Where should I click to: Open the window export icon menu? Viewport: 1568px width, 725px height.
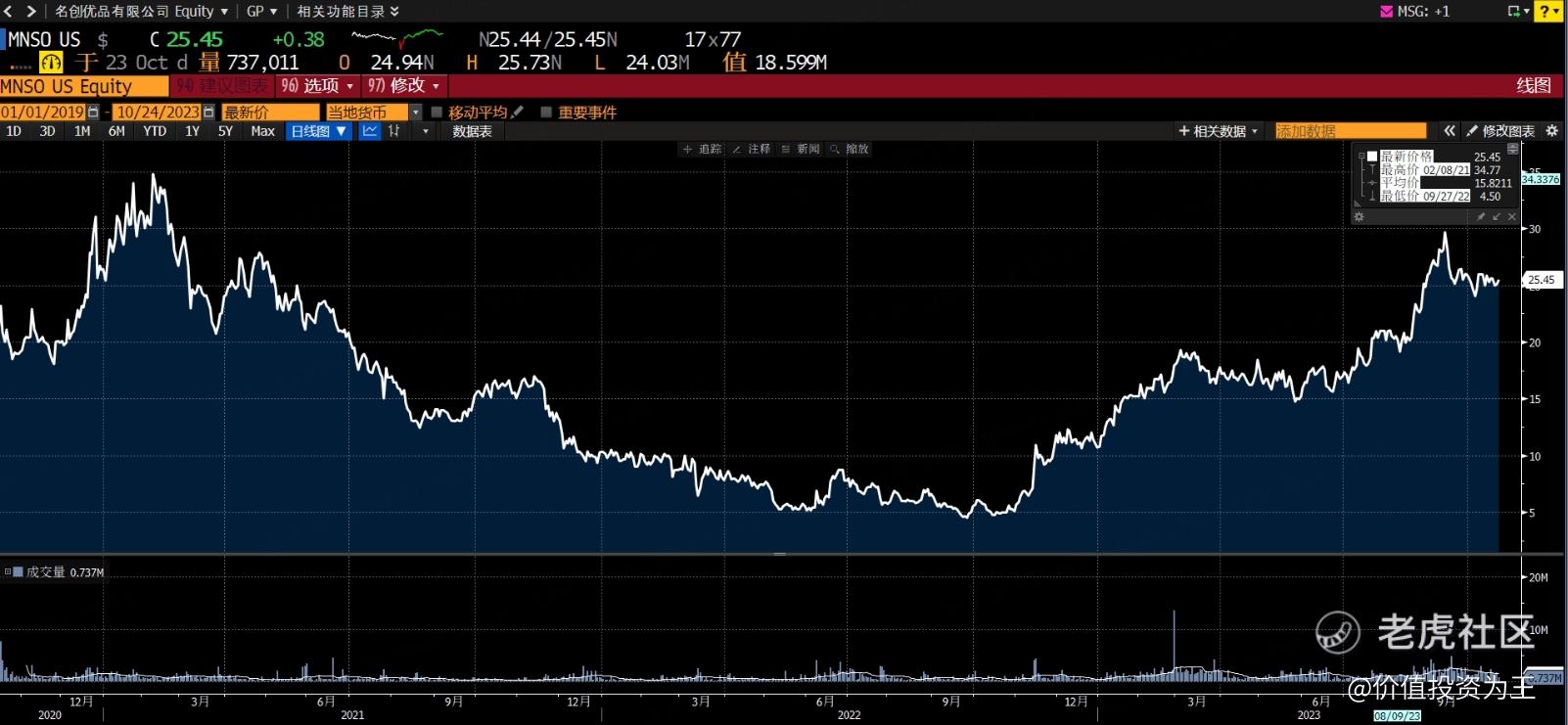(x=1518, y=12)
